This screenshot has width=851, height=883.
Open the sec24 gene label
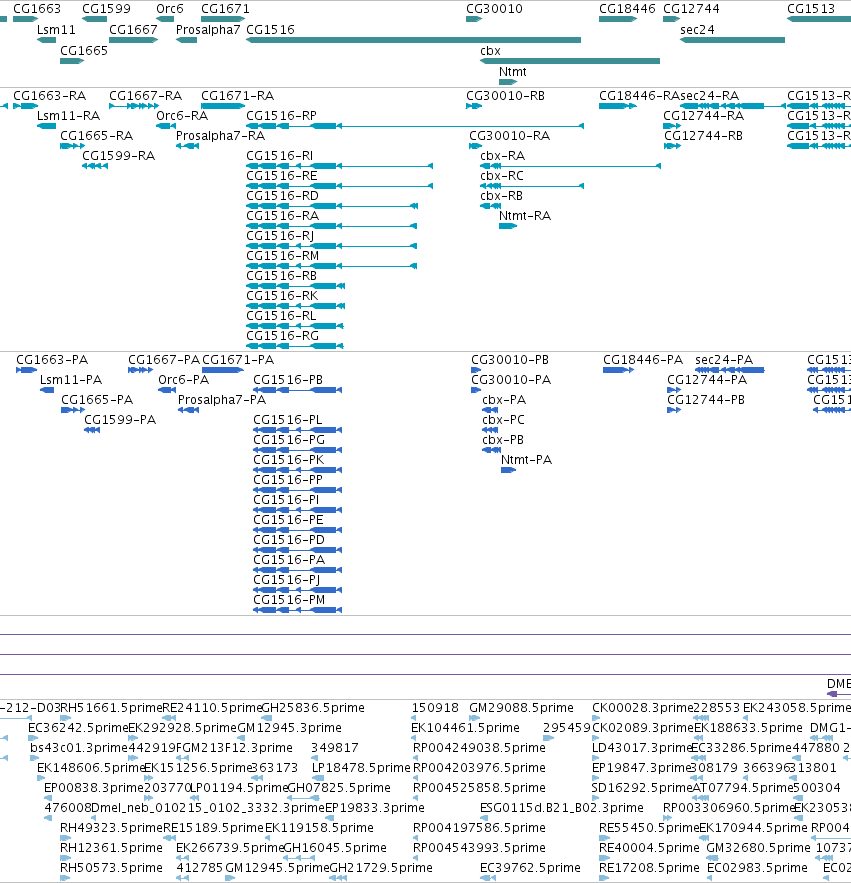pyautogui.click(x=697, y=30)
